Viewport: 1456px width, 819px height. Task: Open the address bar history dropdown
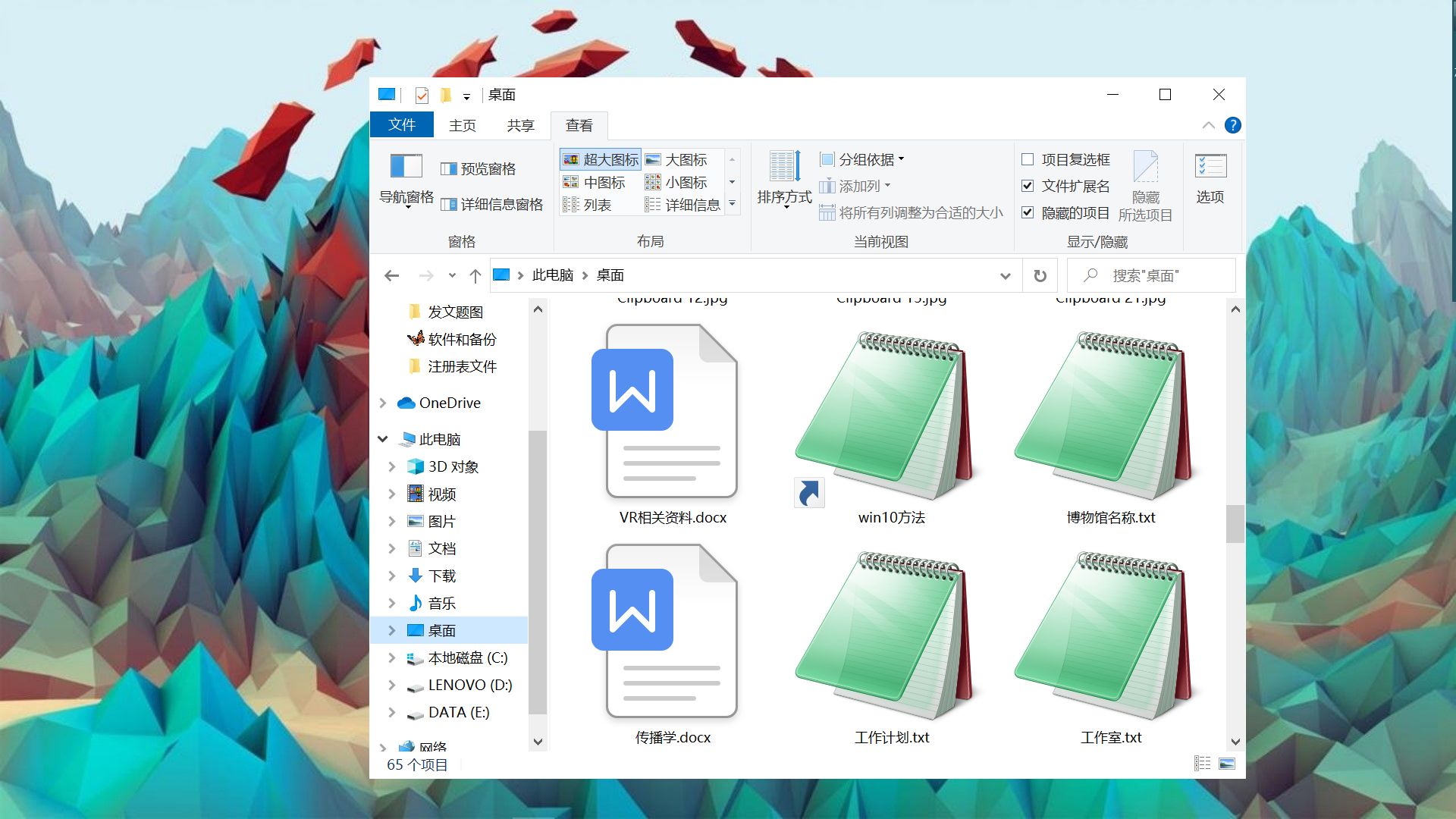coord(1005,275)
